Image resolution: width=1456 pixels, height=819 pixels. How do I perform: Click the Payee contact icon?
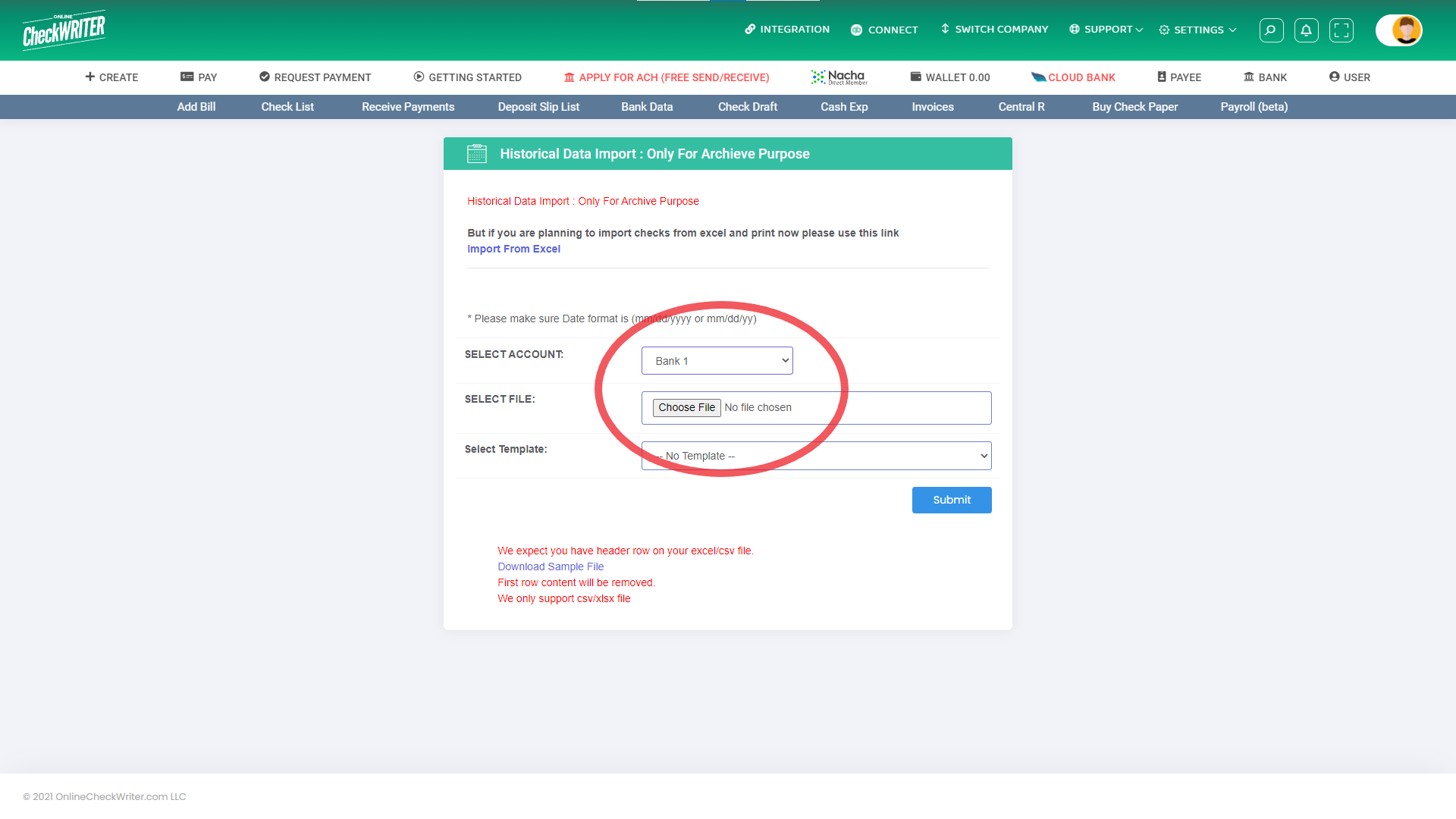point(1162,77)
